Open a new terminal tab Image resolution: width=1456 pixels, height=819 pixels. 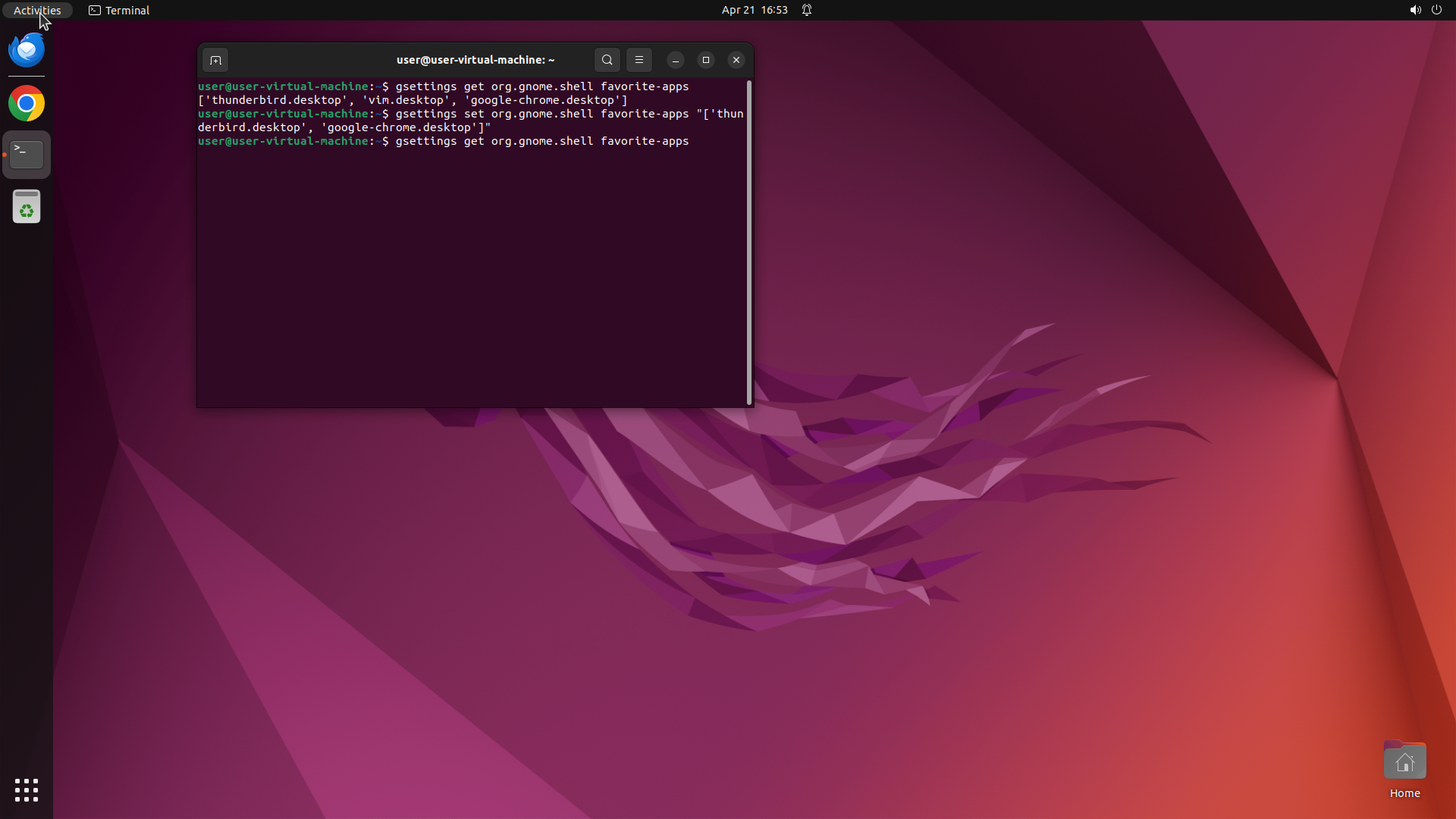(215, 60)
